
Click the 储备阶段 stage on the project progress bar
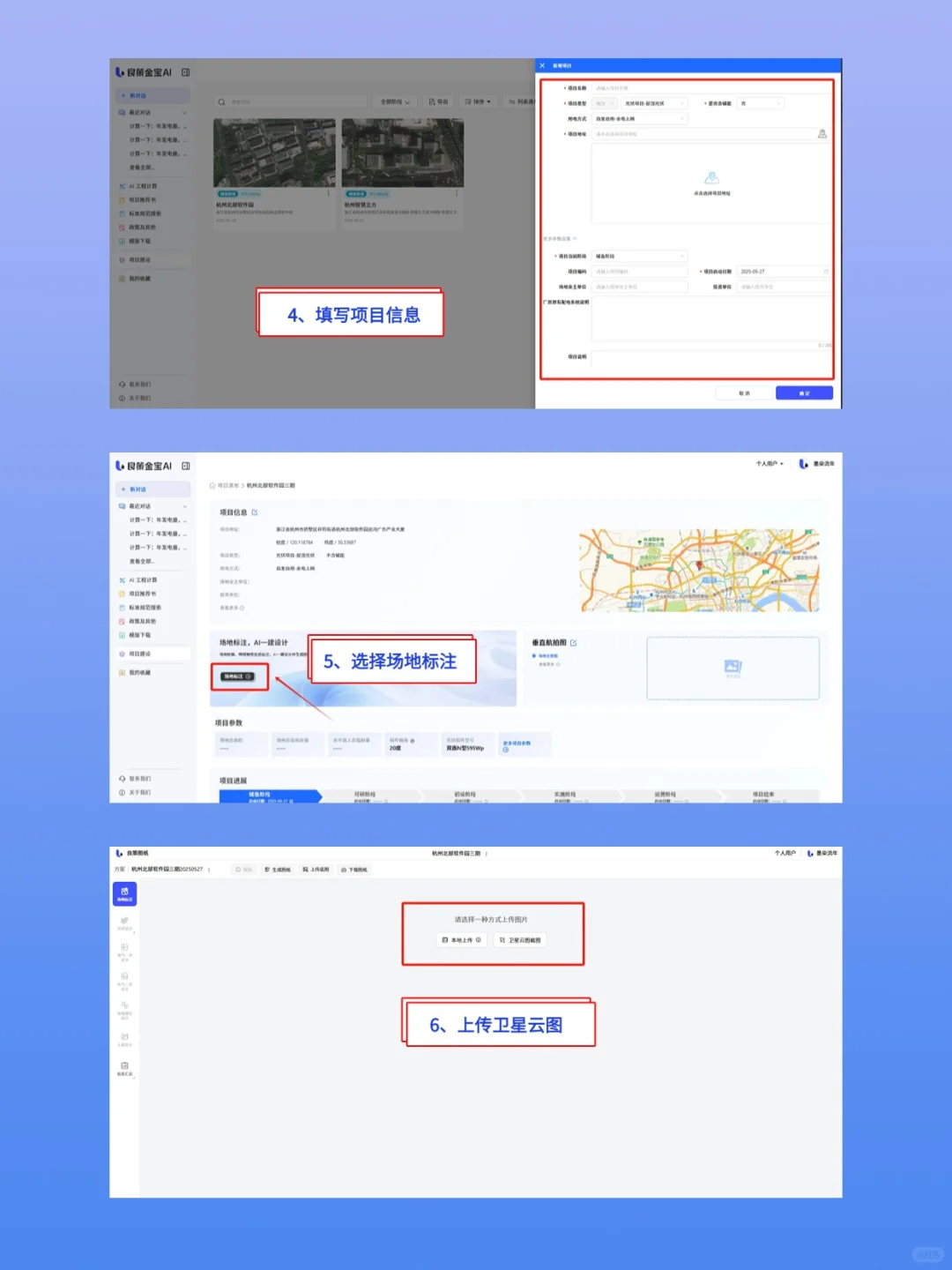[269, 796]
